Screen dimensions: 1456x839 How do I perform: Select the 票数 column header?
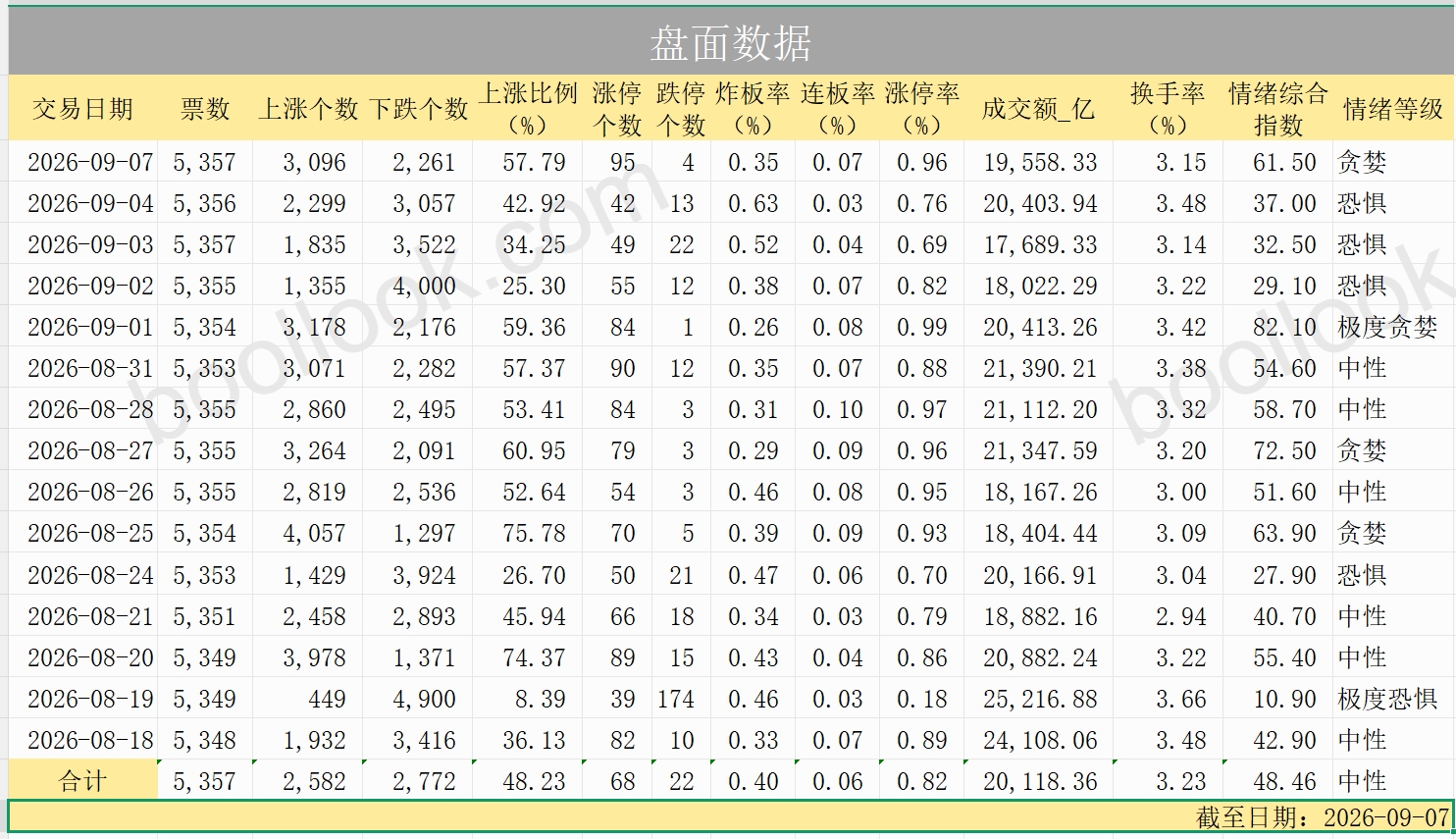point(205,109)
